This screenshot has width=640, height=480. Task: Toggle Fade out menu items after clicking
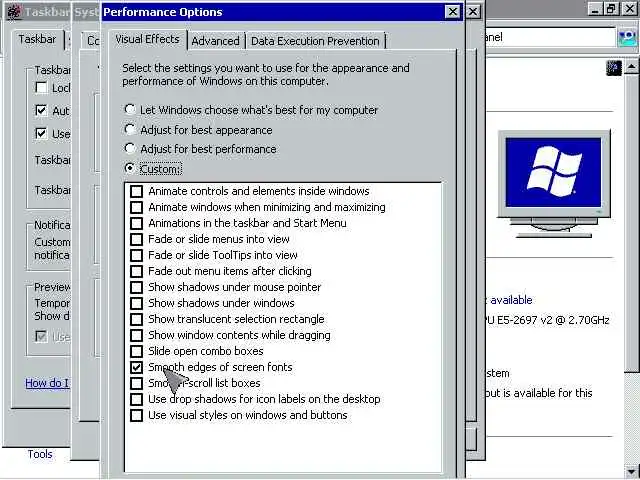[136, 271]
